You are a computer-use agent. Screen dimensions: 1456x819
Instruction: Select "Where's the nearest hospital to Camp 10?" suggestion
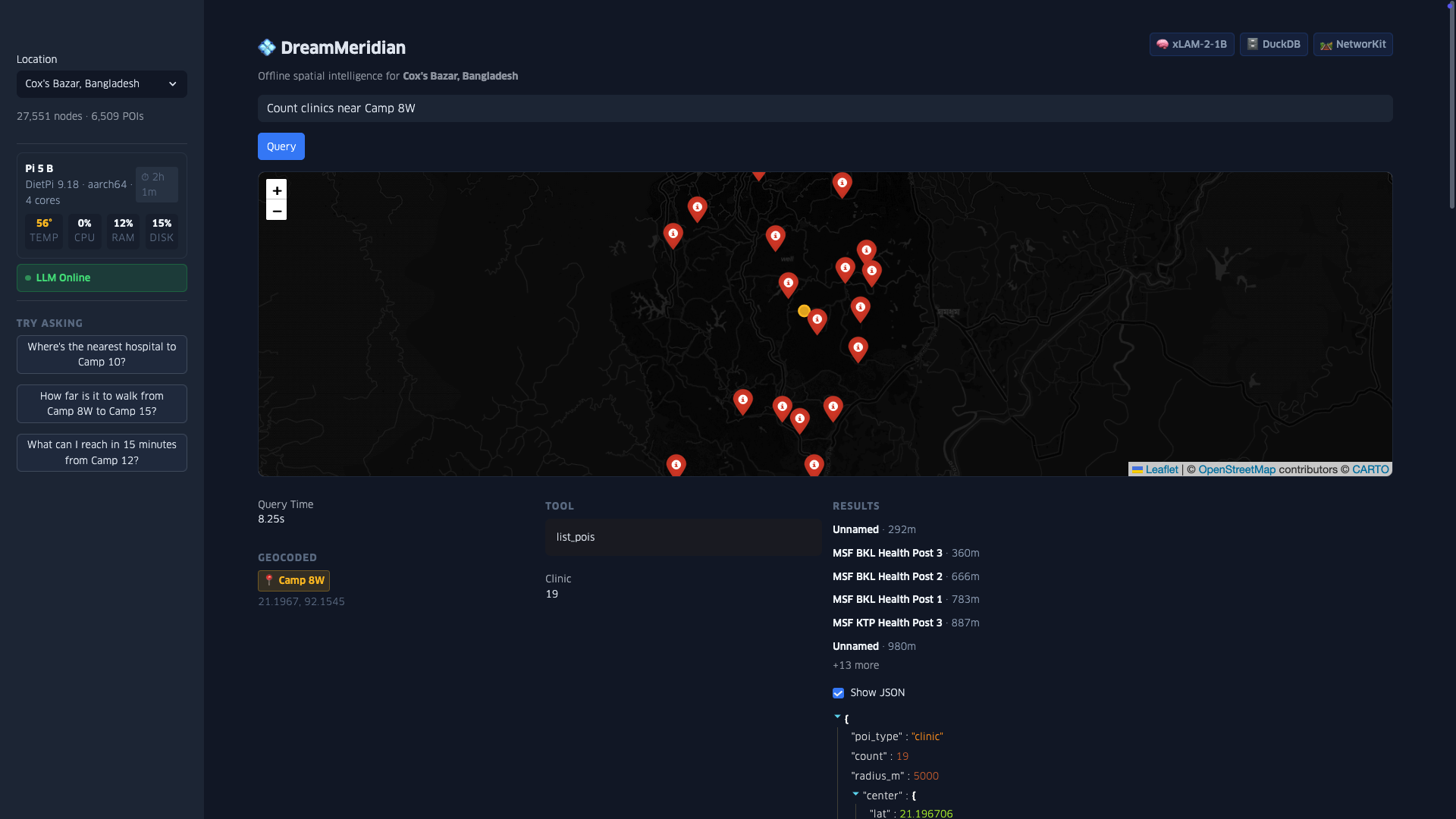(102, 354)
